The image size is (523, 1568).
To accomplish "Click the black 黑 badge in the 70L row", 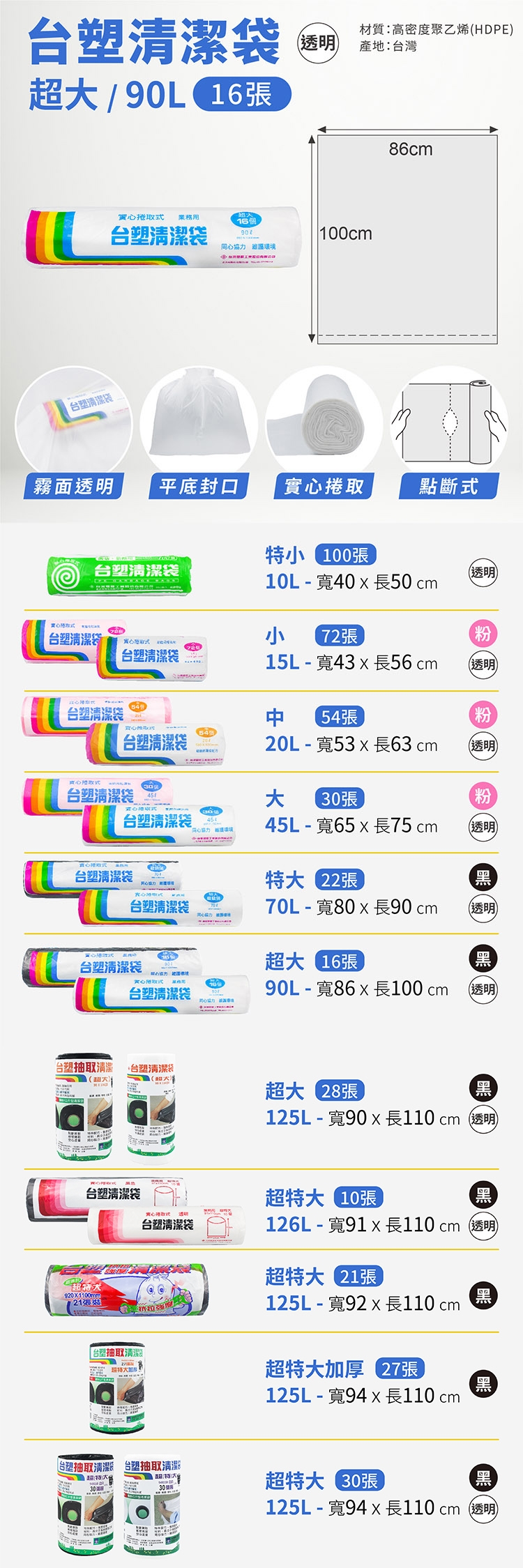I will coord(483,877).
